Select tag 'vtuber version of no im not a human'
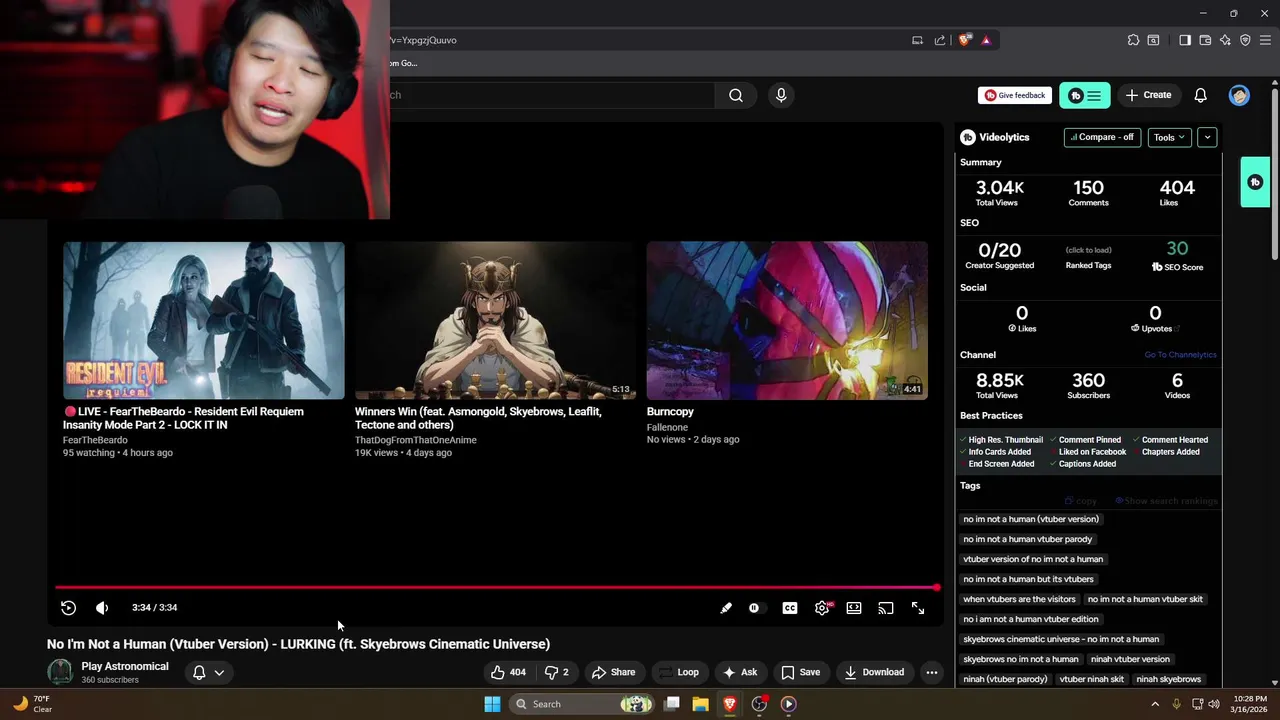Viewport: 1280px width, 720px height. pos(1033,559)
